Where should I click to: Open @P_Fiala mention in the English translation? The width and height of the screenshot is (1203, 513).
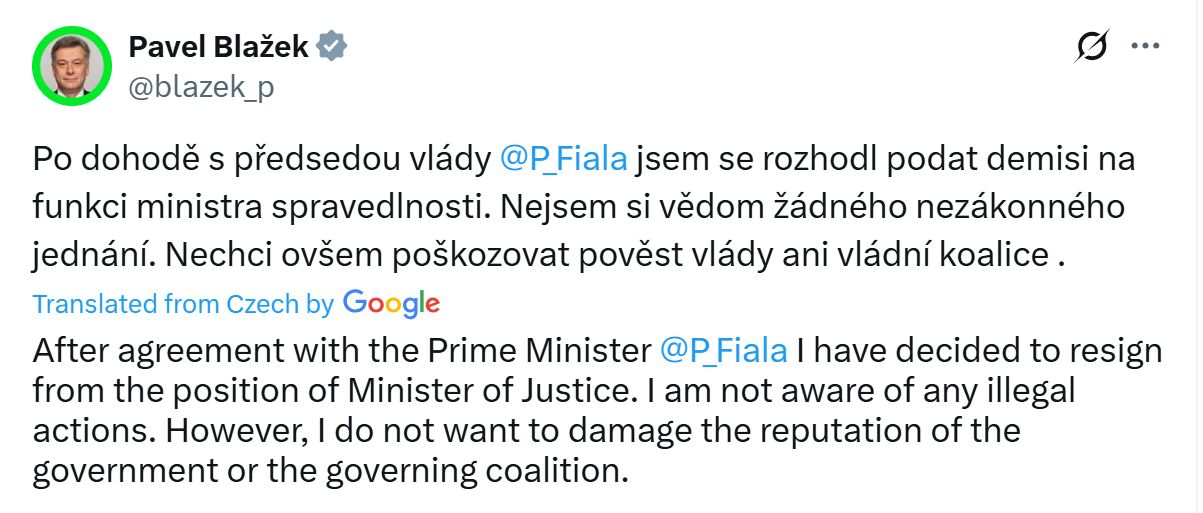[725, 351]
